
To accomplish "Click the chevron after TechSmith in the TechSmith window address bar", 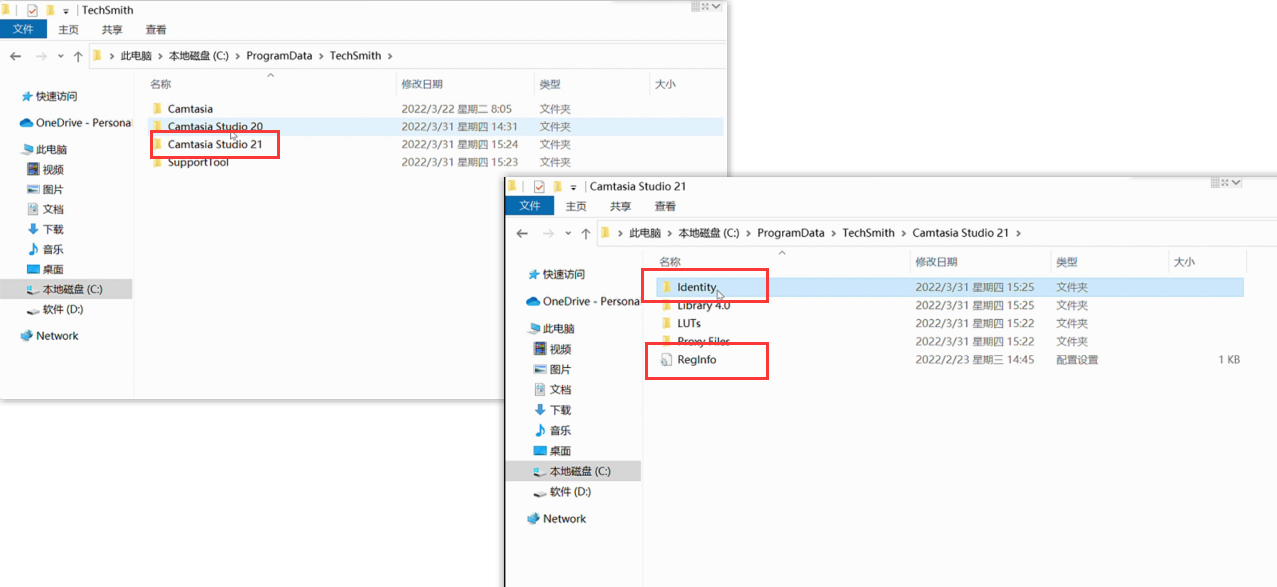I will tap(390, 56).
